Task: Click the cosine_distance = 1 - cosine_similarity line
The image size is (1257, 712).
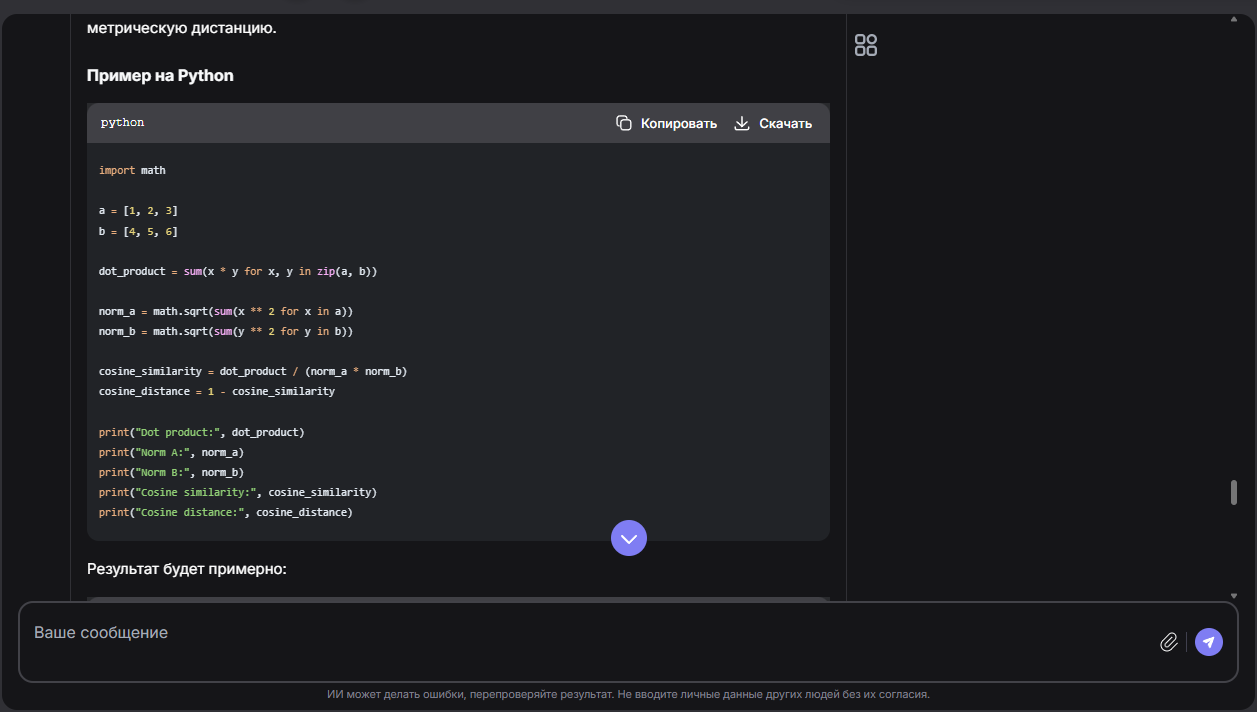Action: click(x=217, y=391)
